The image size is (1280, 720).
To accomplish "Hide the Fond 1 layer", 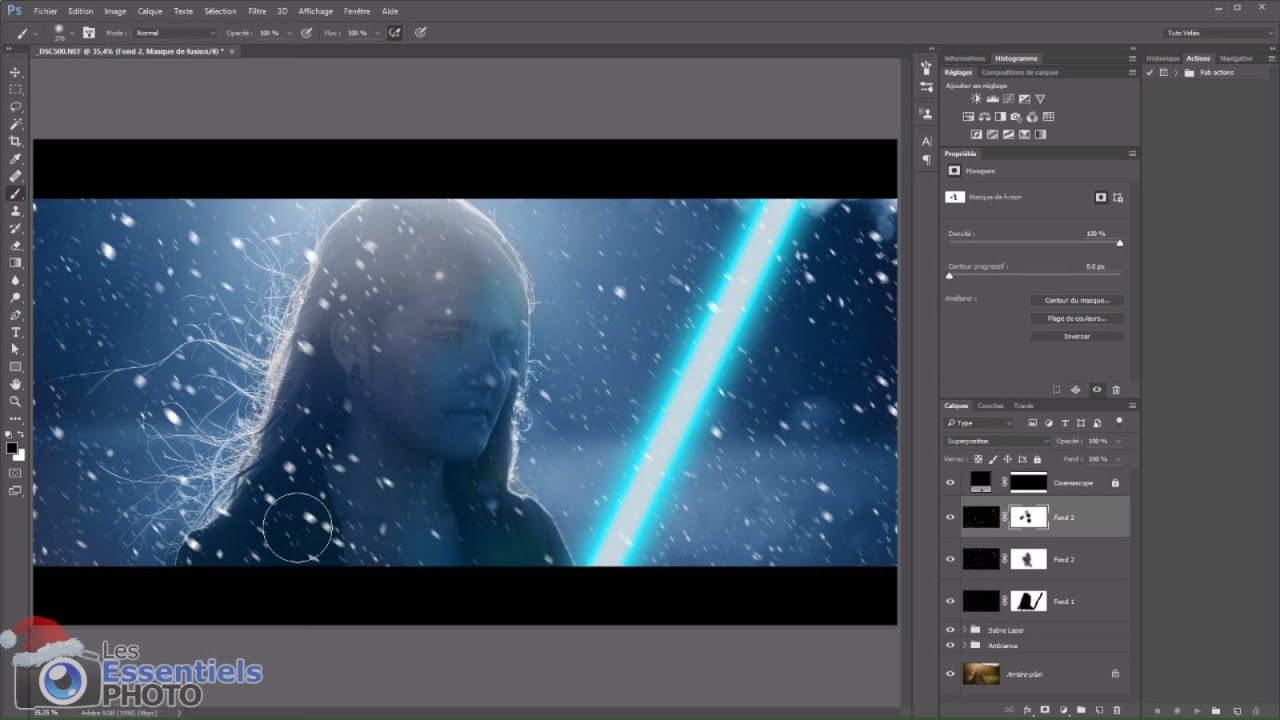I will (x=950, y=601).
